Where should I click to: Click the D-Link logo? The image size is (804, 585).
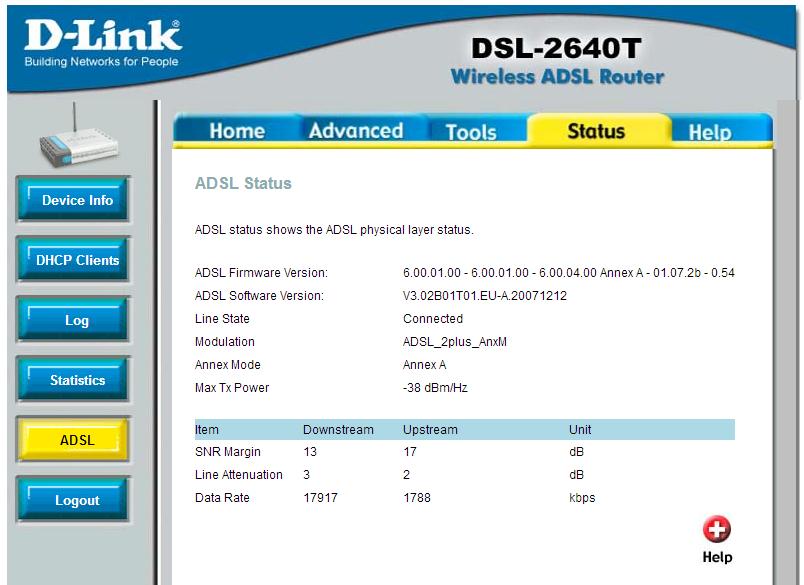103,35
